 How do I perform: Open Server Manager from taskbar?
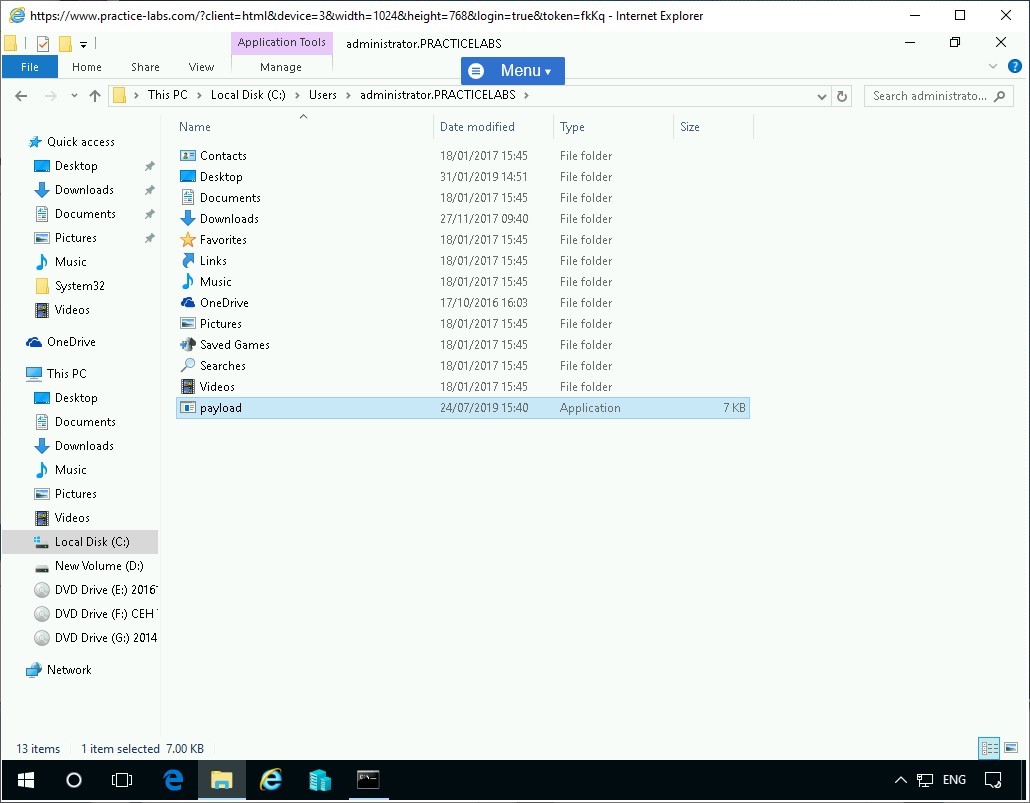(x=319, y=780)
